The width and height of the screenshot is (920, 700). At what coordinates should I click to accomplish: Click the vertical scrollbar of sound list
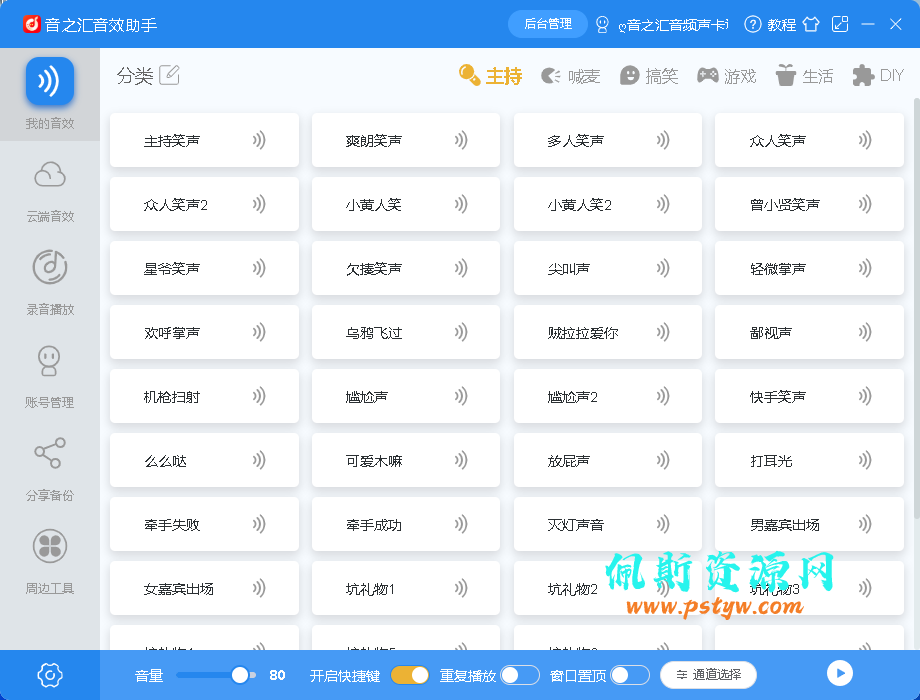tap(916, 308)
